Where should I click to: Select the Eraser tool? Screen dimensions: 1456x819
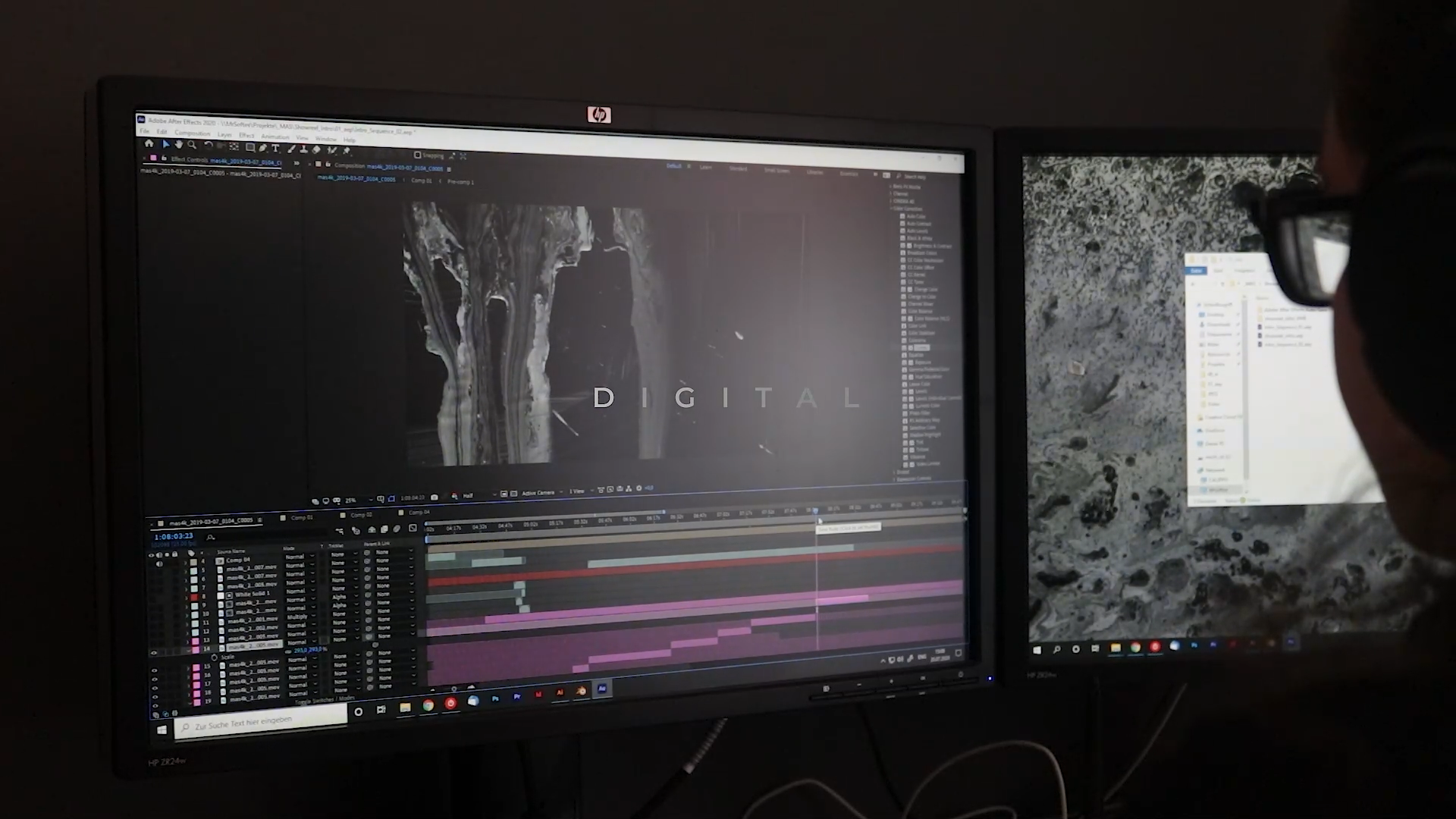pos(317,149)
